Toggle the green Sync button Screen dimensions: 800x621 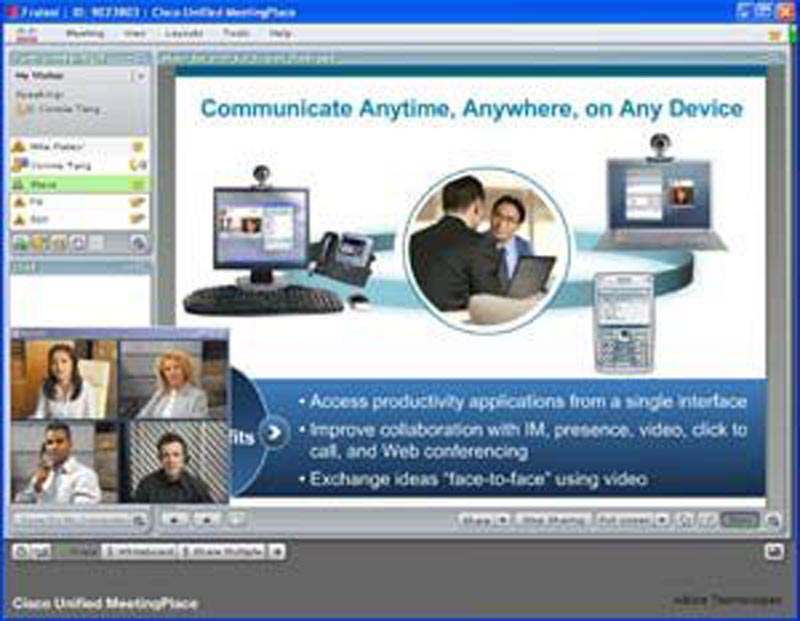pyautogui.click(x=739, y=520)
